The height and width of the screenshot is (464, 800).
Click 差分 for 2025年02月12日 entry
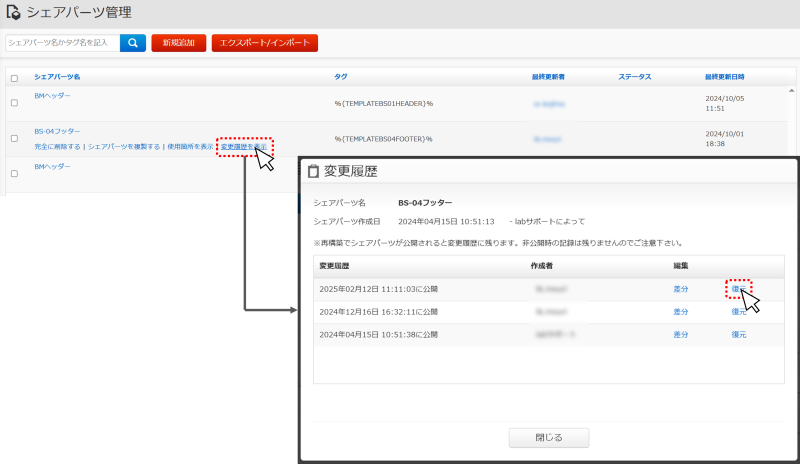coord(681,289)
